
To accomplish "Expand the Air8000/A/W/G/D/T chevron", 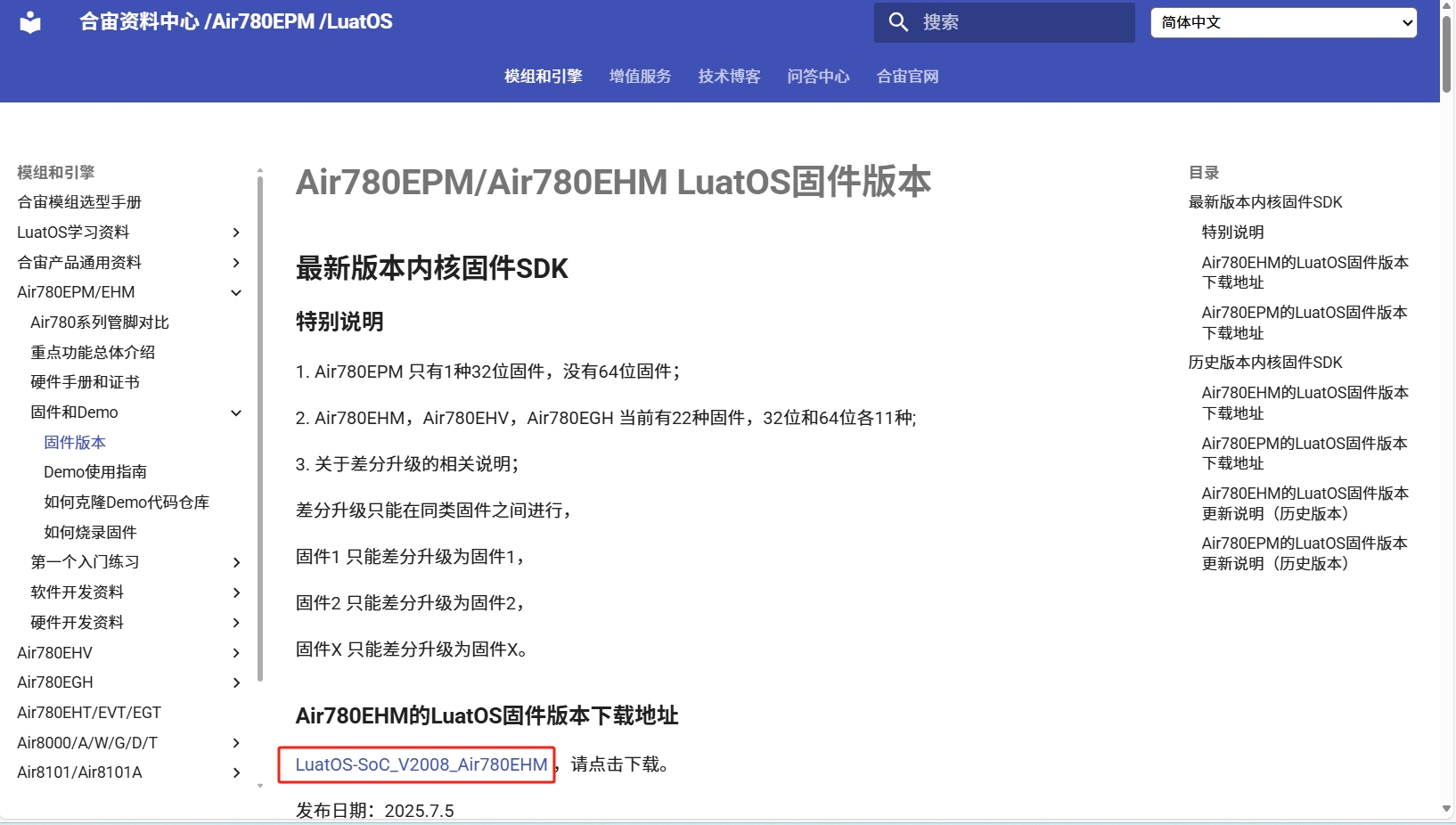I will tap(236, 743).
